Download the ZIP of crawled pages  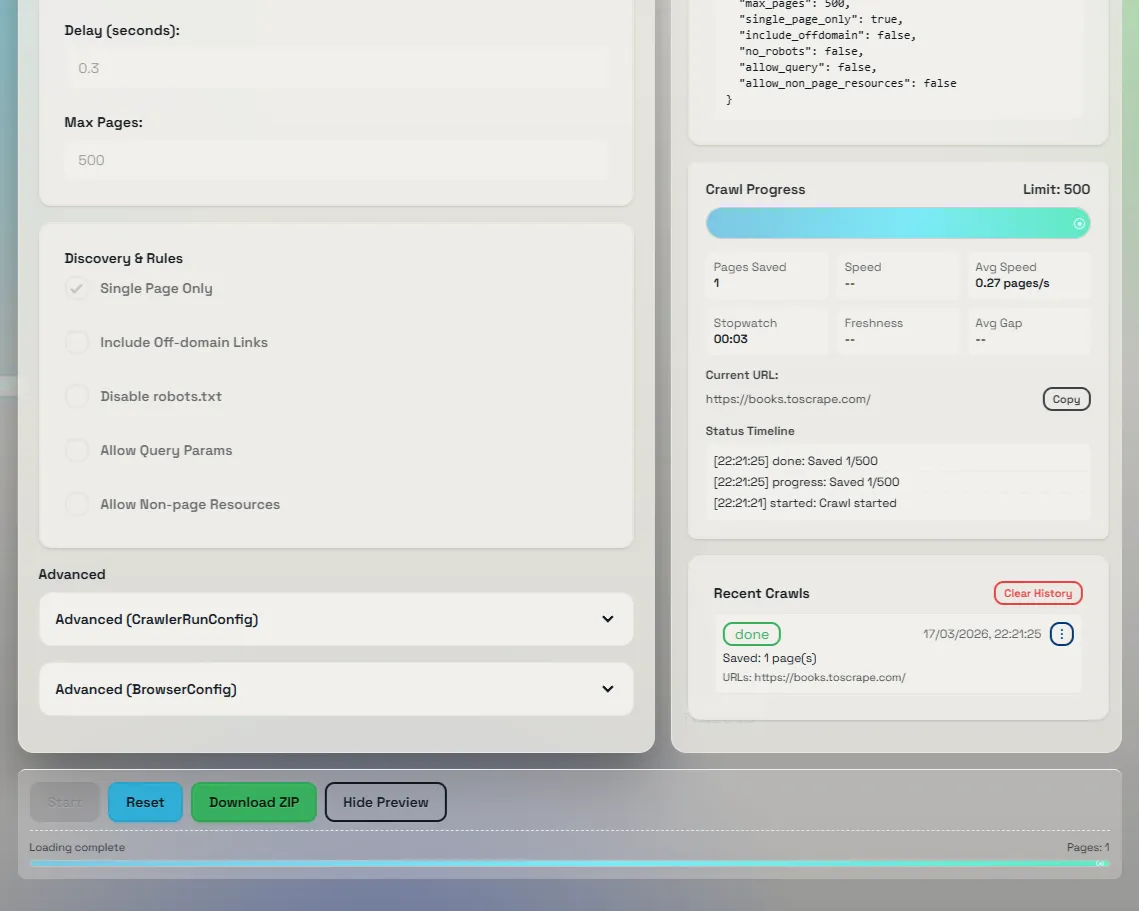coord(254,802)
